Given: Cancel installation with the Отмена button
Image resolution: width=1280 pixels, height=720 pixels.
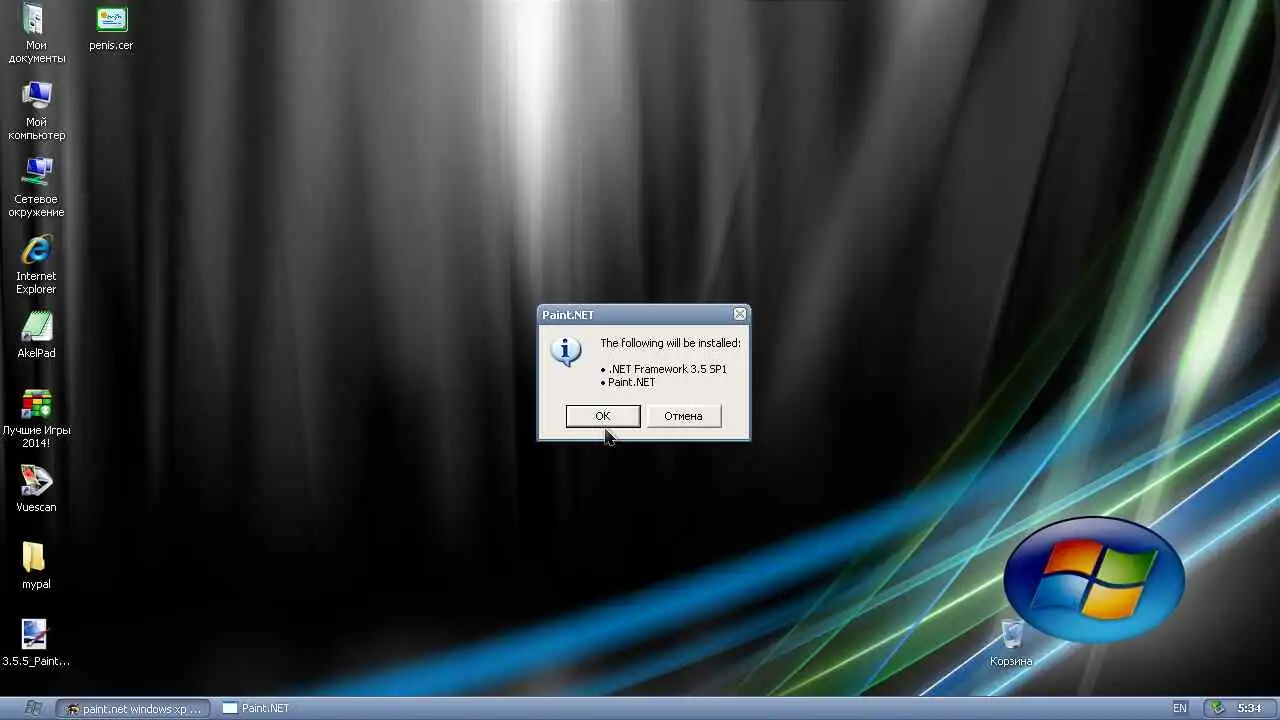Looking at the screenshot, I should (x=683, y=416).
